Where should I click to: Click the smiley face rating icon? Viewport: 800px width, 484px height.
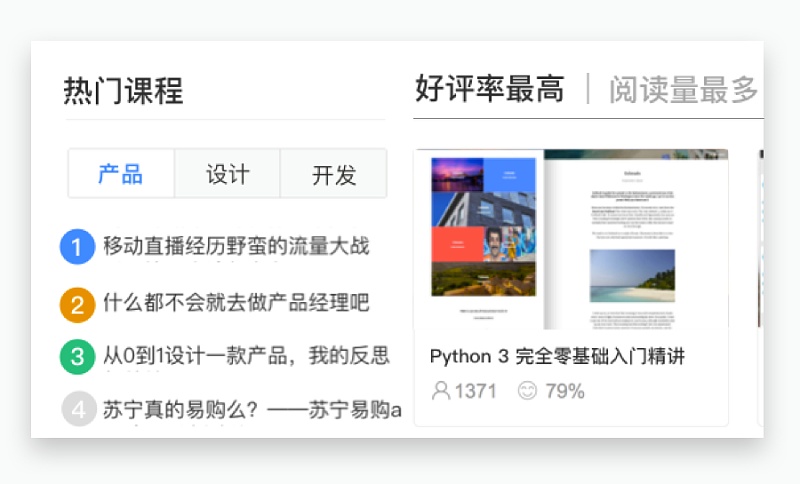[x=527, y=390]
